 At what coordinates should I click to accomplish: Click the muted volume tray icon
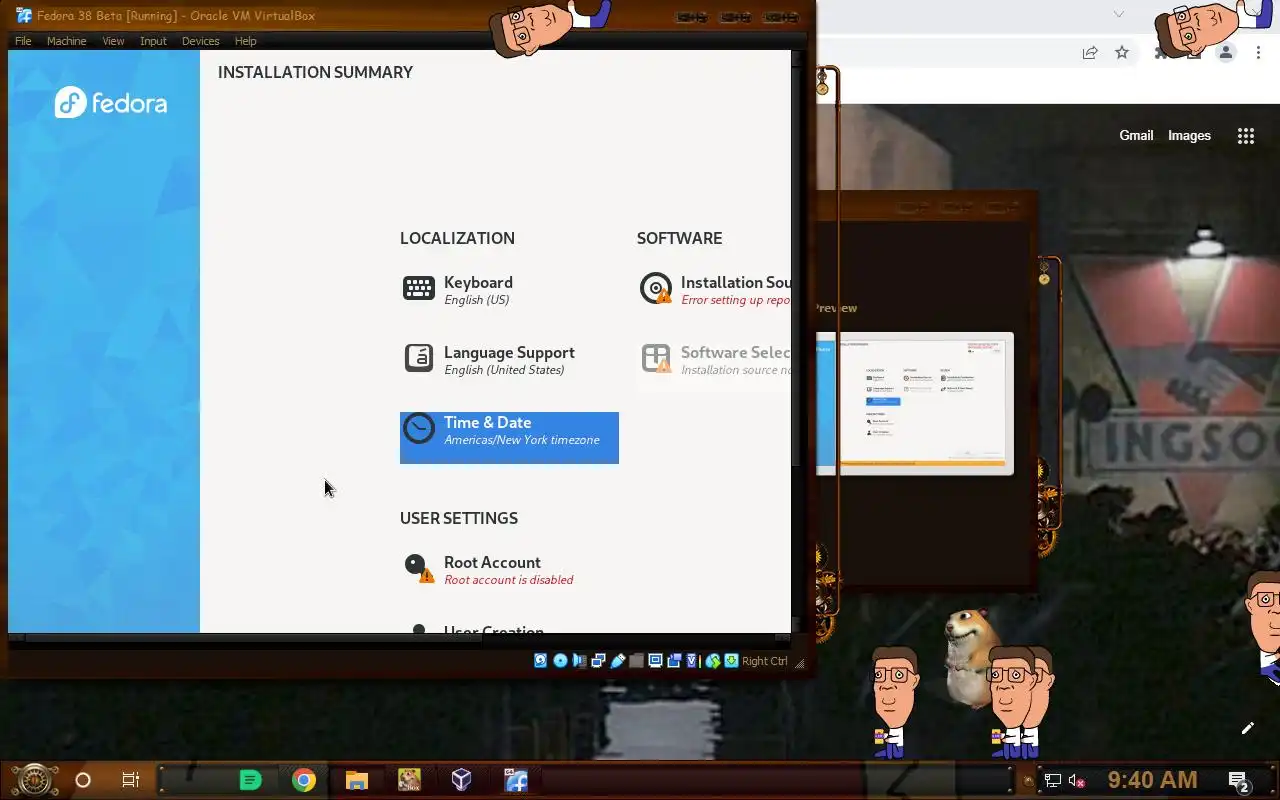point(1077,781)
